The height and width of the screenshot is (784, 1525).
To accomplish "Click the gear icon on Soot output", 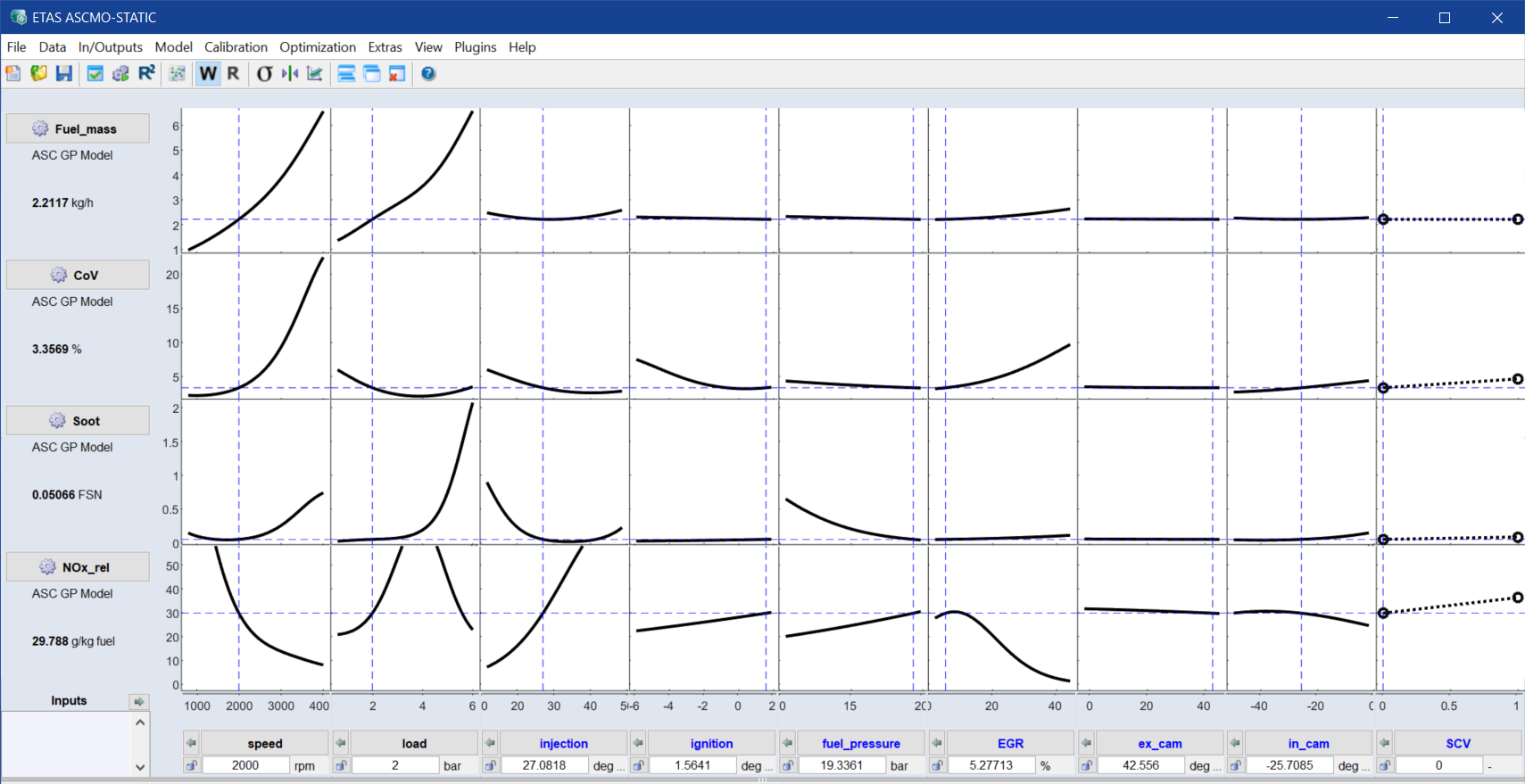I will [57, 421].
